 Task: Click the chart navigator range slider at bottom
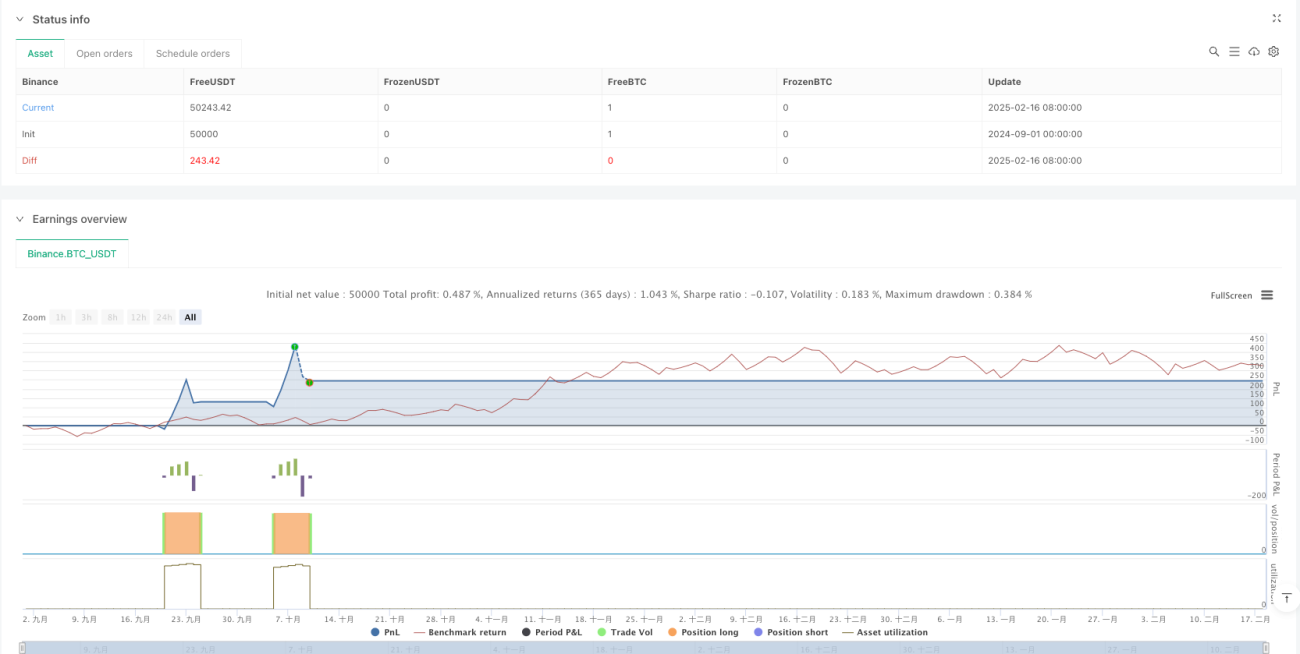[x=646, y=648]
